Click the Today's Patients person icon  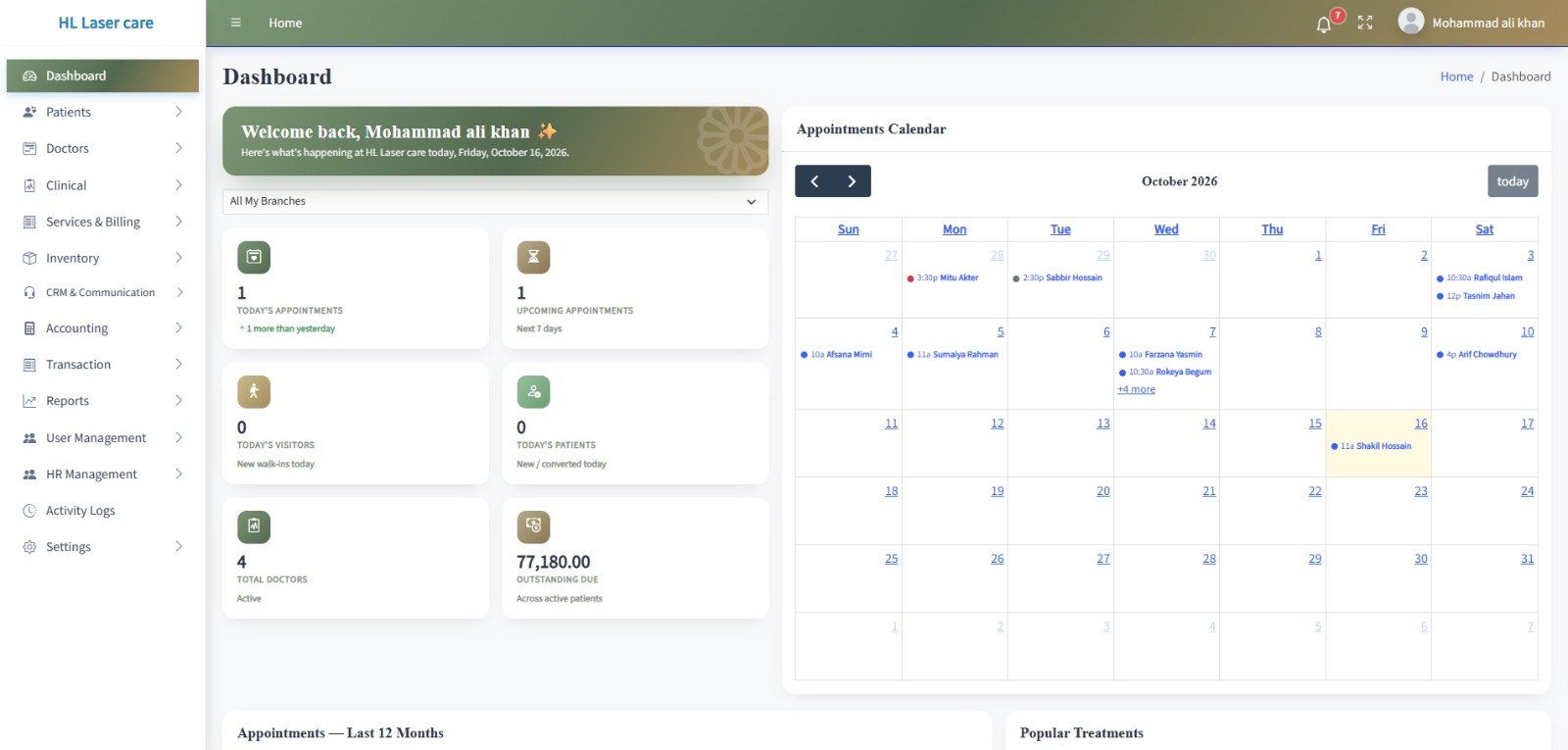click(533, 391)
